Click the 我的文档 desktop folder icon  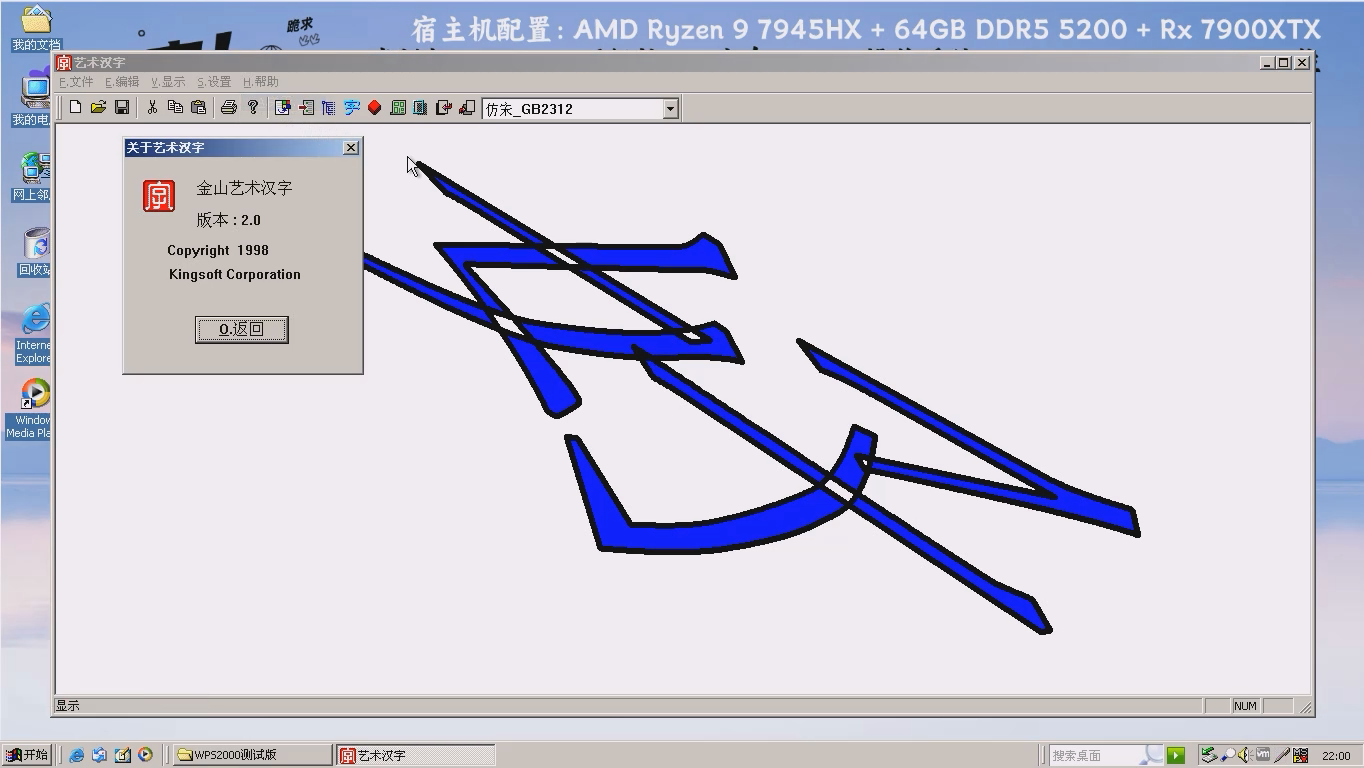(36, 30)
